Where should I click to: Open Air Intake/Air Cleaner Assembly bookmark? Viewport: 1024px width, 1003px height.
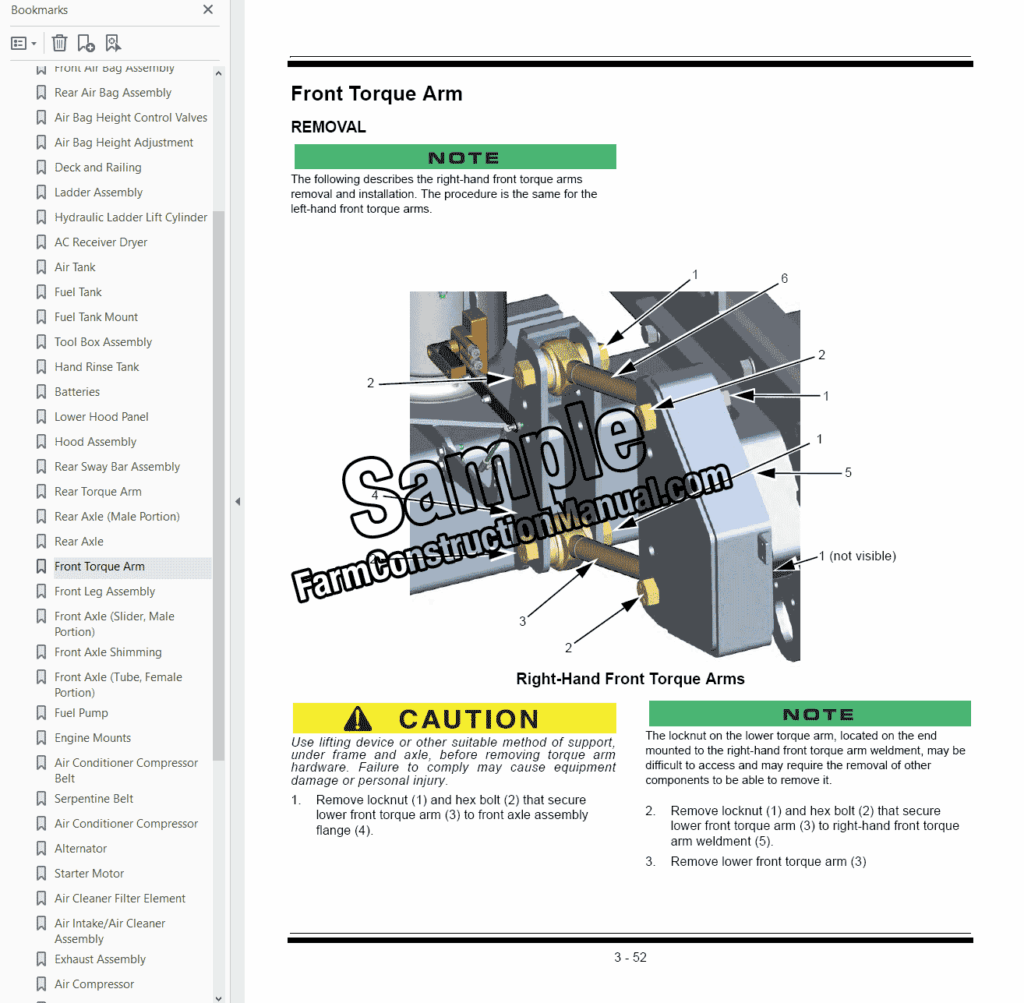110,931
